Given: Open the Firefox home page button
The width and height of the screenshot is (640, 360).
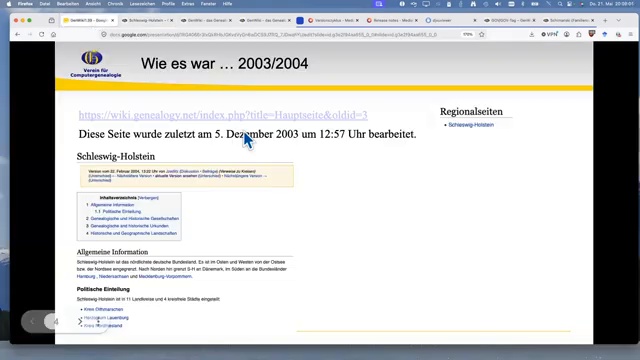Looking at the screenshot, I should (x=53, y=35).
